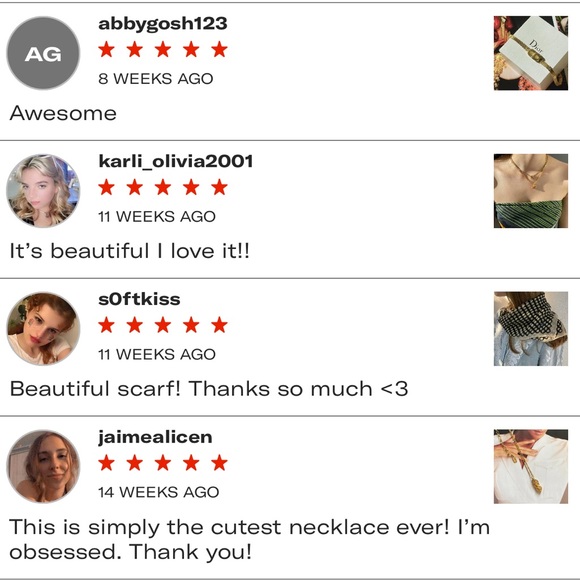Click the "14 WEEKS AGO" timestamp

(159, 492)
